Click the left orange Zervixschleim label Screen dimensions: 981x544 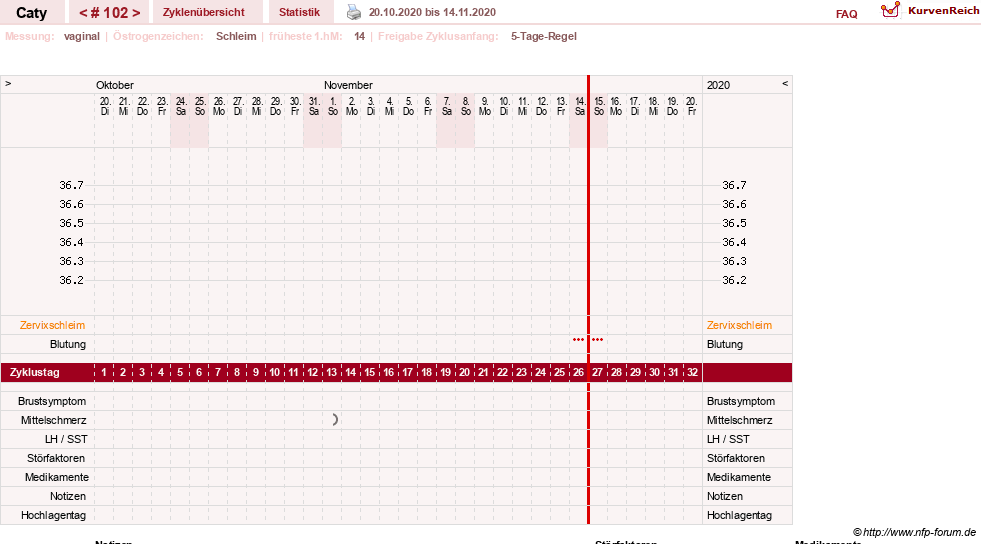point(53,325)
